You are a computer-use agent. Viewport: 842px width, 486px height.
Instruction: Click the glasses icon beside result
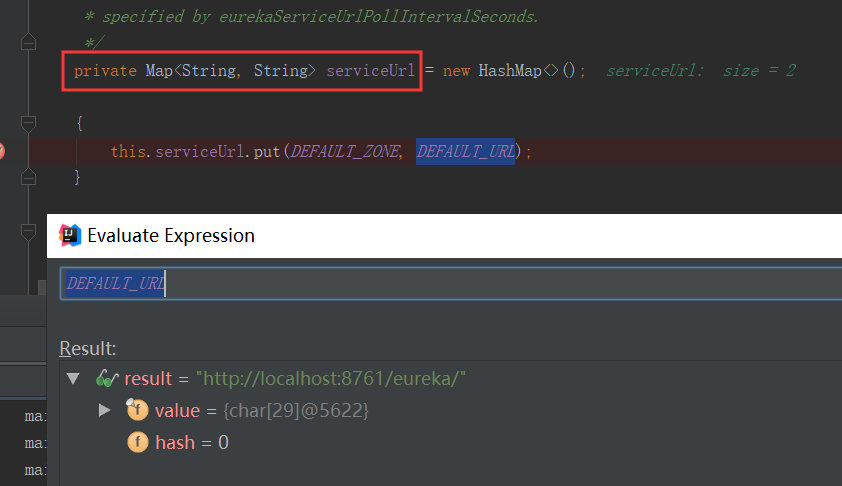pos(107,379)
